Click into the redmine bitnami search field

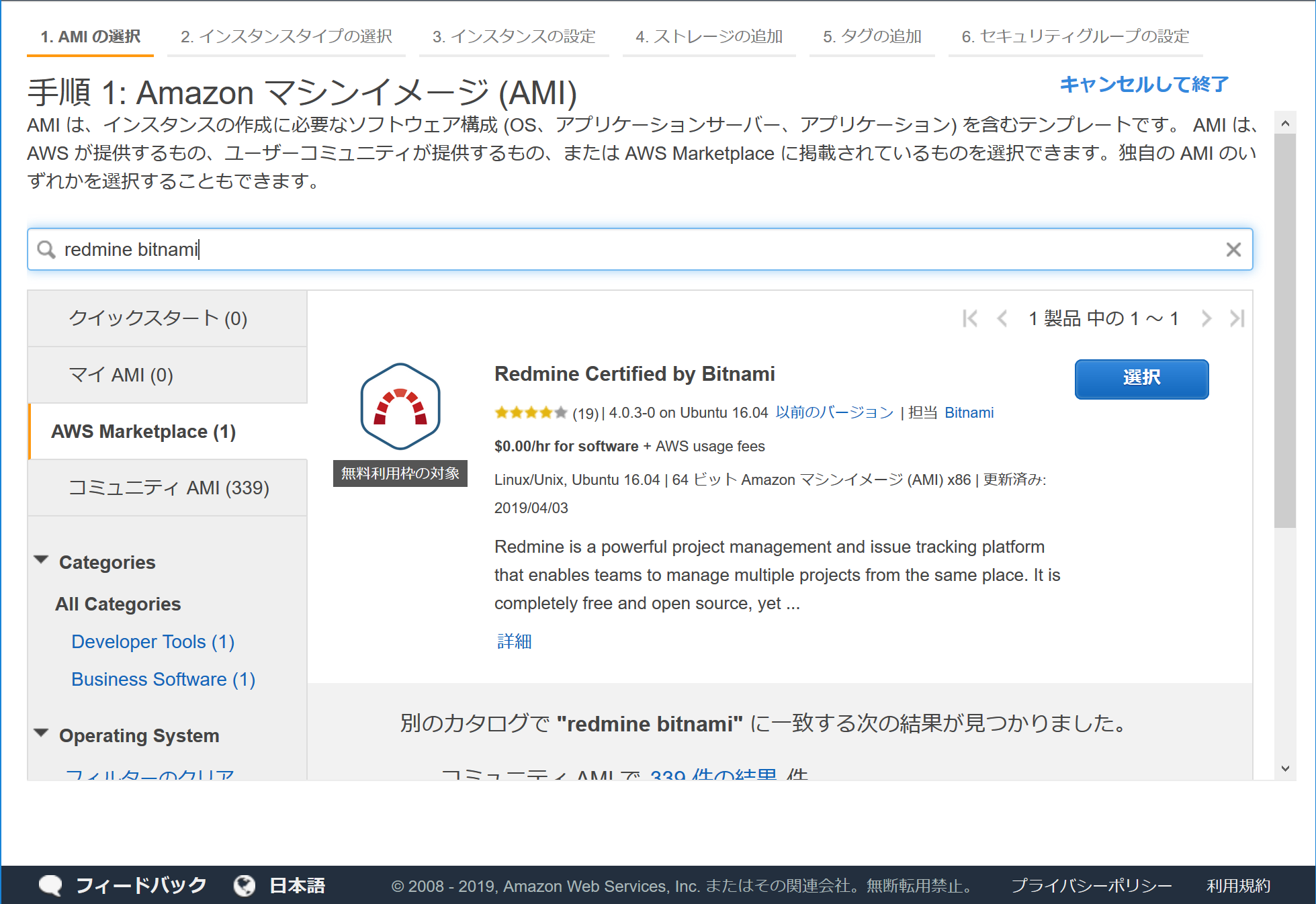coord(640,250)
